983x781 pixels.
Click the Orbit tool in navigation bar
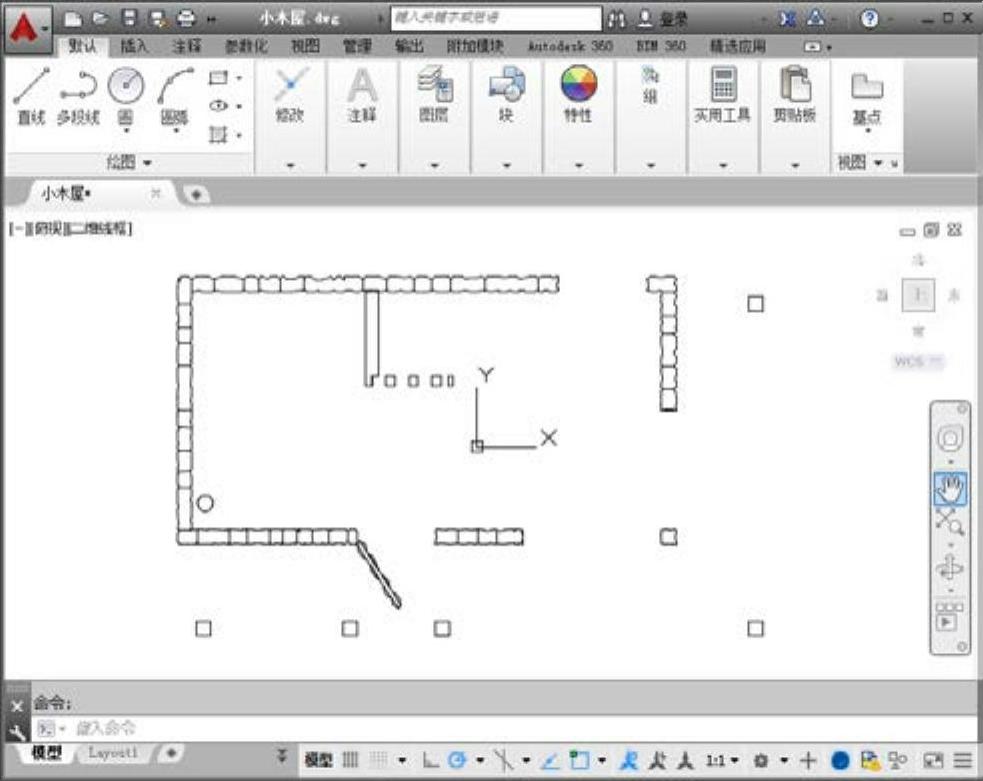(x=950, y=568)
